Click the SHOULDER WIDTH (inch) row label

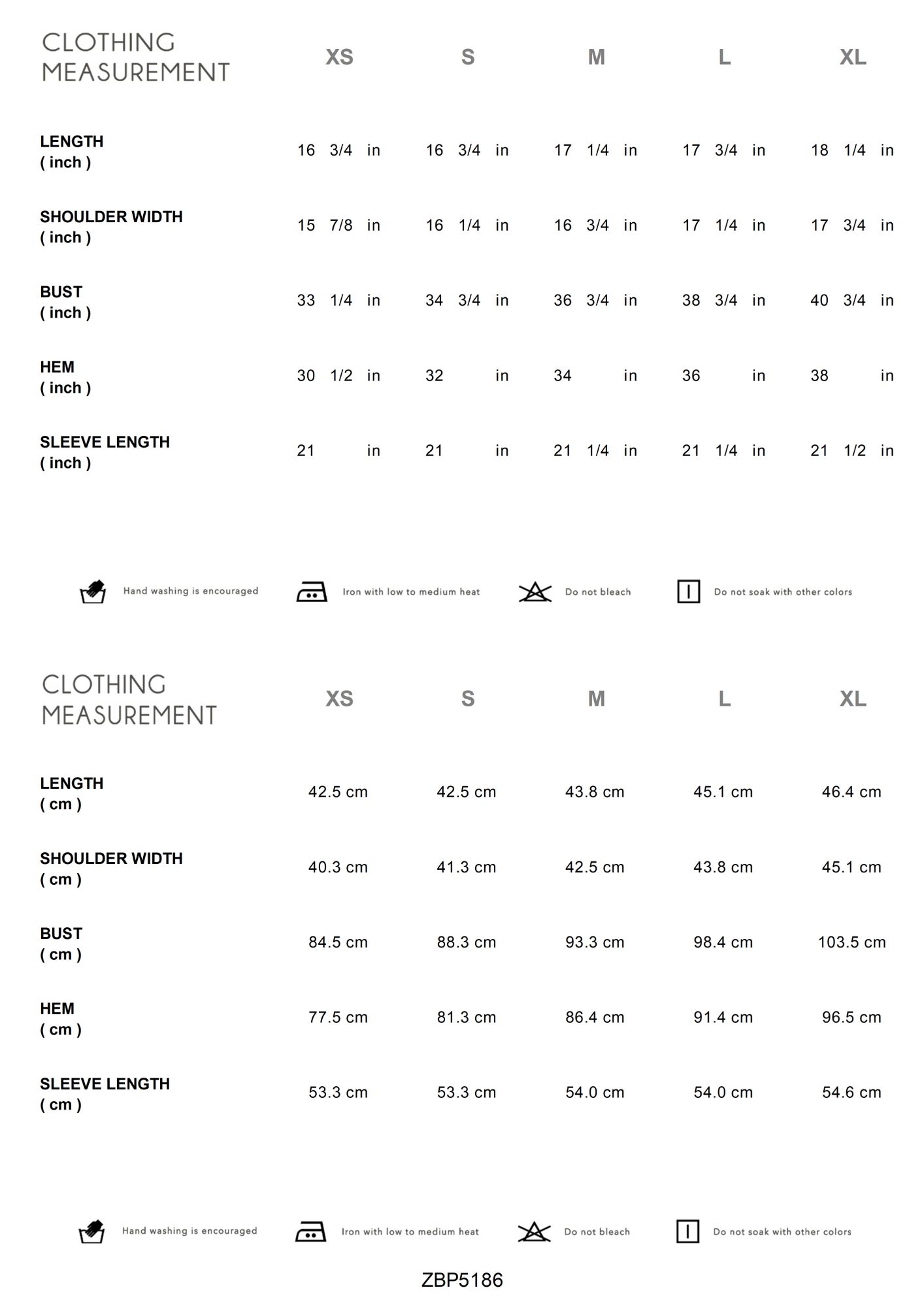click(x=111, y=227)
